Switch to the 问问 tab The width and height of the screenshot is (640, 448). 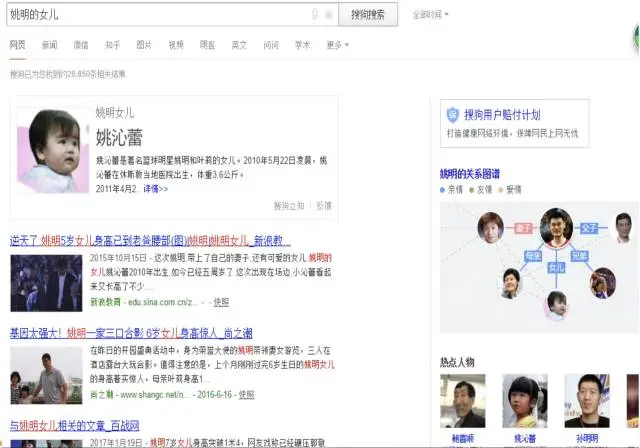[271, 45]
